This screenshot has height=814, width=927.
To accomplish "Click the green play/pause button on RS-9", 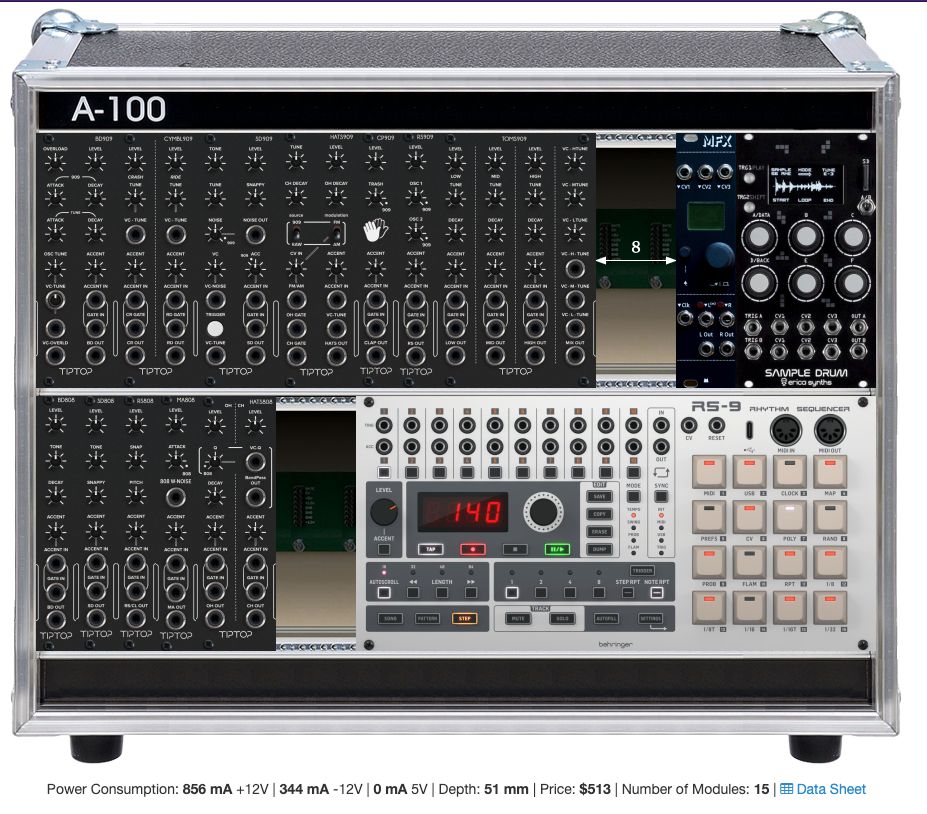I will pos(557,549).
